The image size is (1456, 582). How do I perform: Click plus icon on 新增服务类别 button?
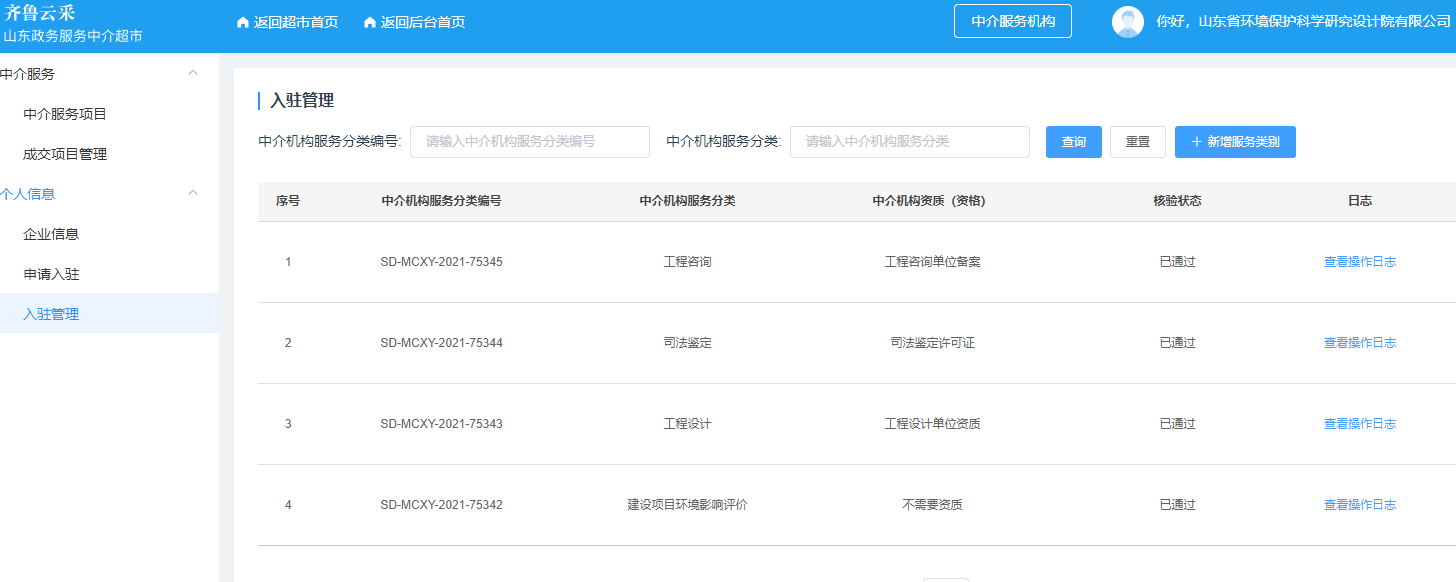point(1196,142)
